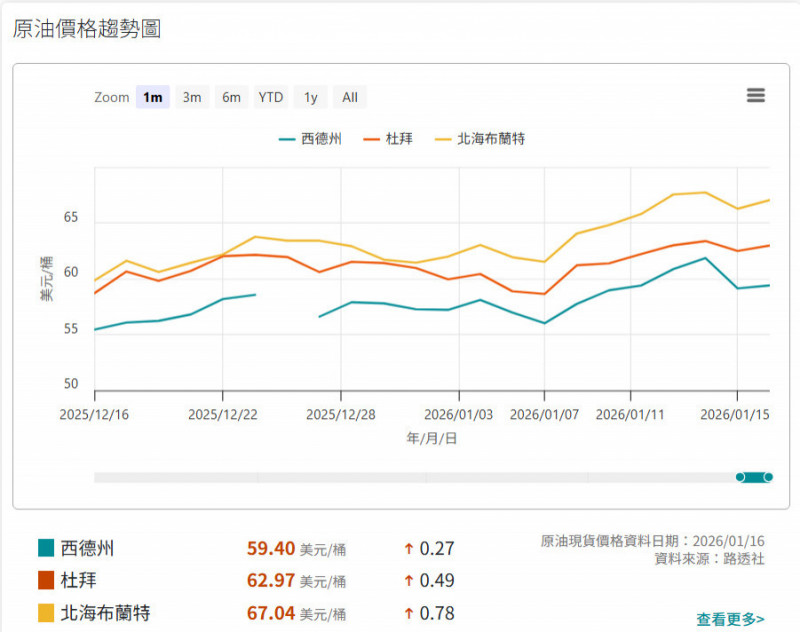This screenshot has width=800, height=632.
Task: Click the teal 西德州 color square
Action: pos(46,548)
